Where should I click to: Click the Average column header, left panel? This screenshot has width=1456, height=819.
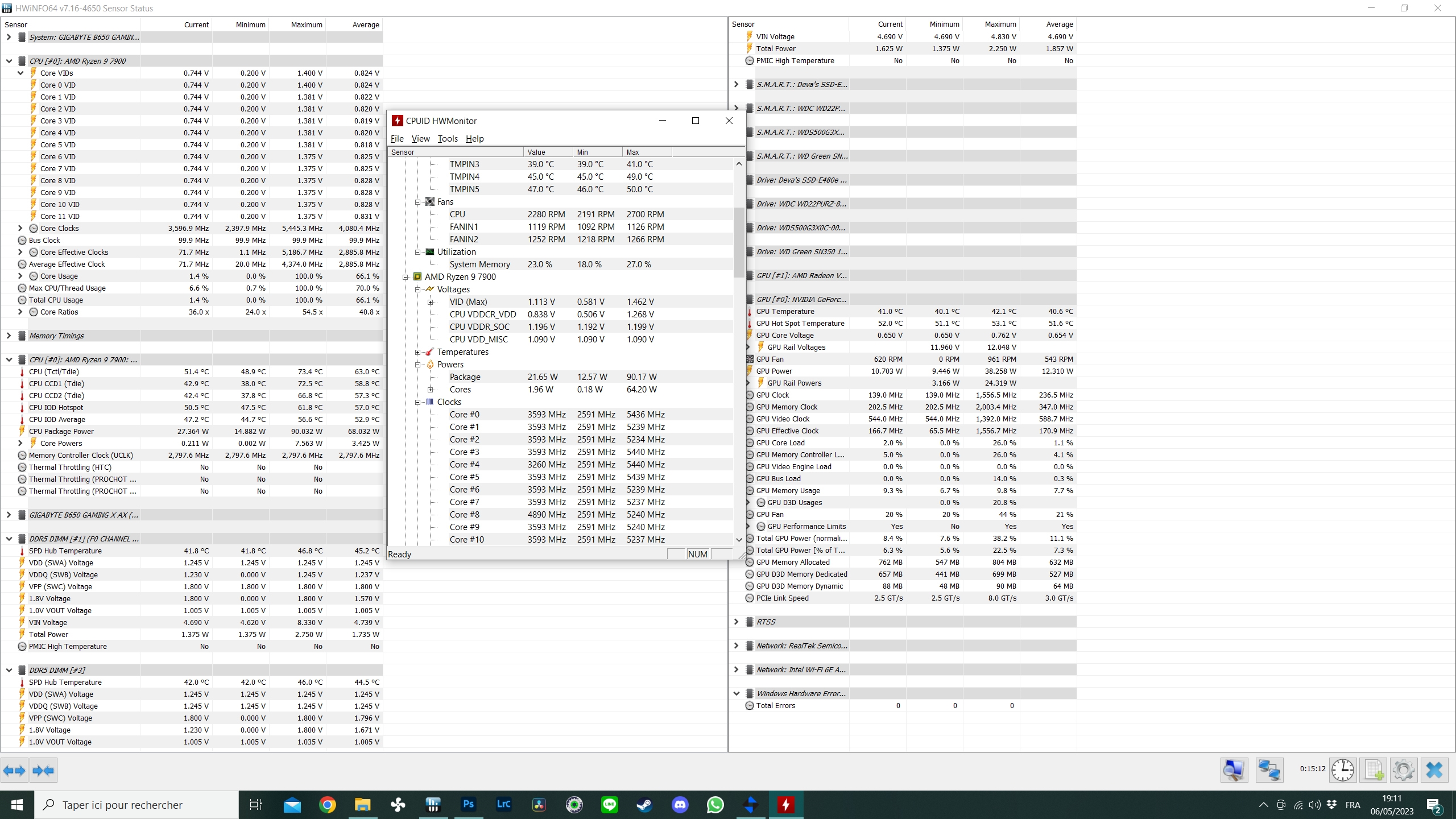pos(365,24)
